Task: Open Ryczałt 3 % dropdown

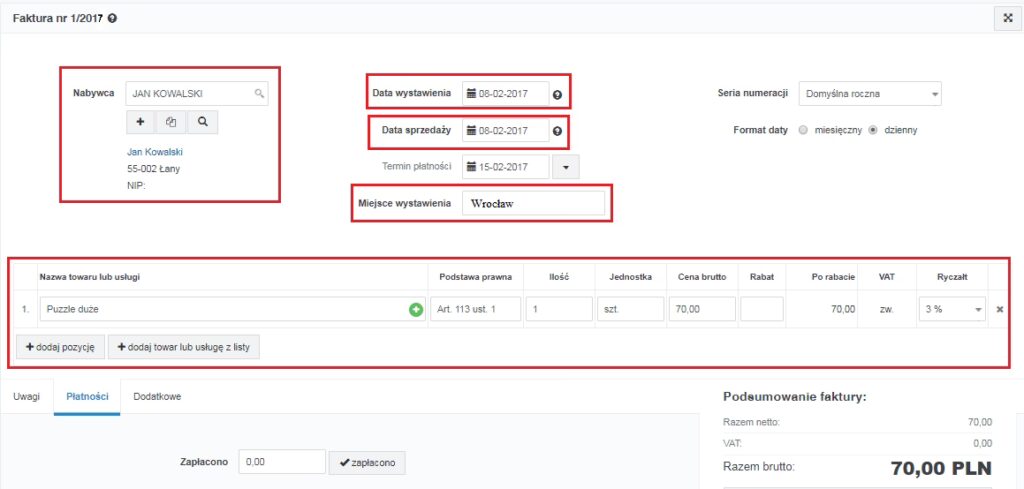Action: (x=953, y=309)
